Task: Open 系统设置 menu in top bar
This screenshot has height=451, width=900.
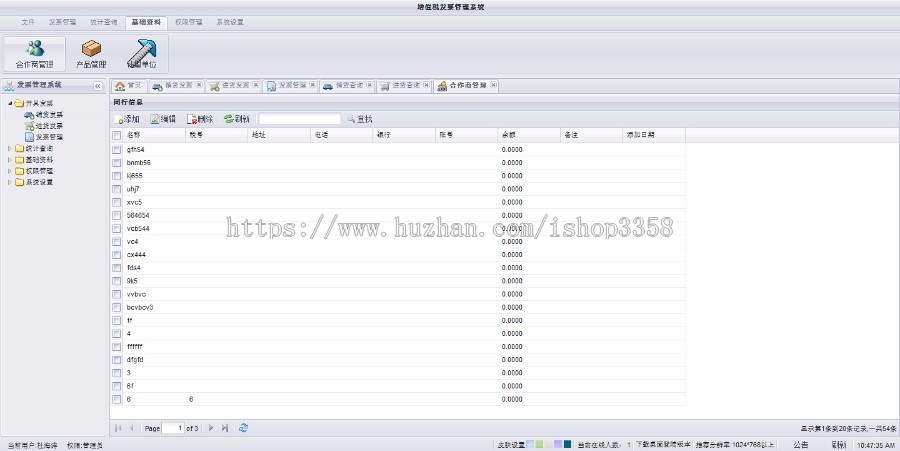Action: (230, 22)
